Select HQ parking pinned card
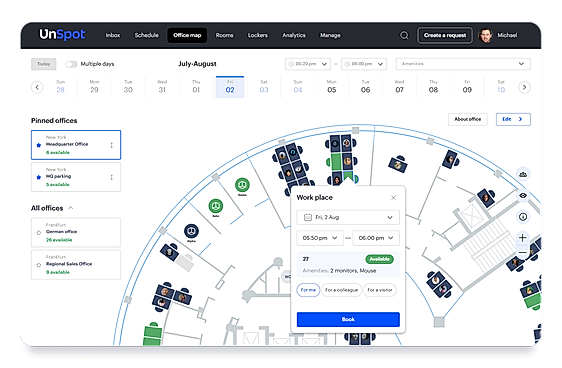This screenshot has width=562, height=368. tap(76, 177)
